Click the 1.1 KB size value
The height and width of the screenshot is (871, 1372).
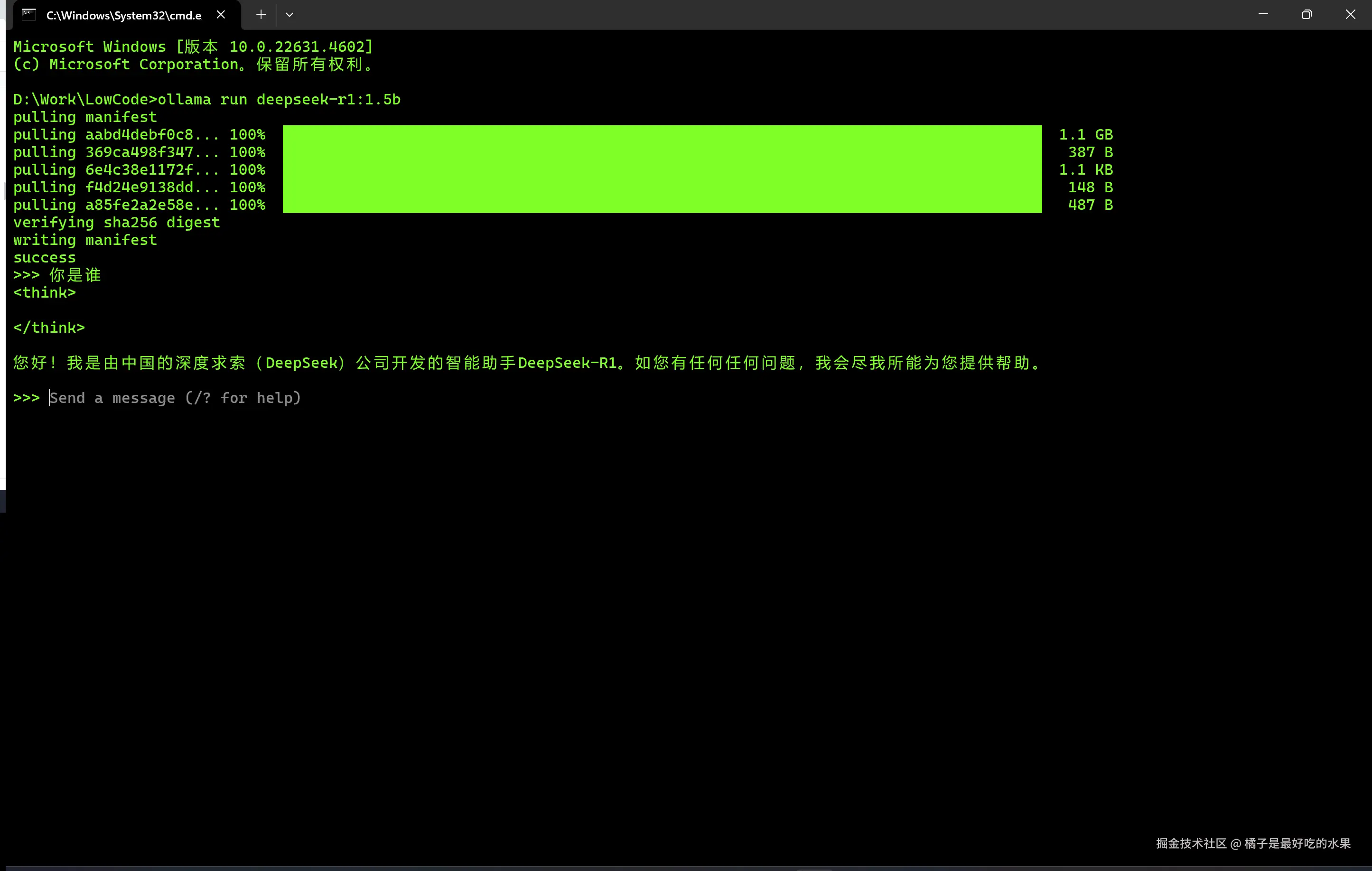click(x=1086, y=170)
